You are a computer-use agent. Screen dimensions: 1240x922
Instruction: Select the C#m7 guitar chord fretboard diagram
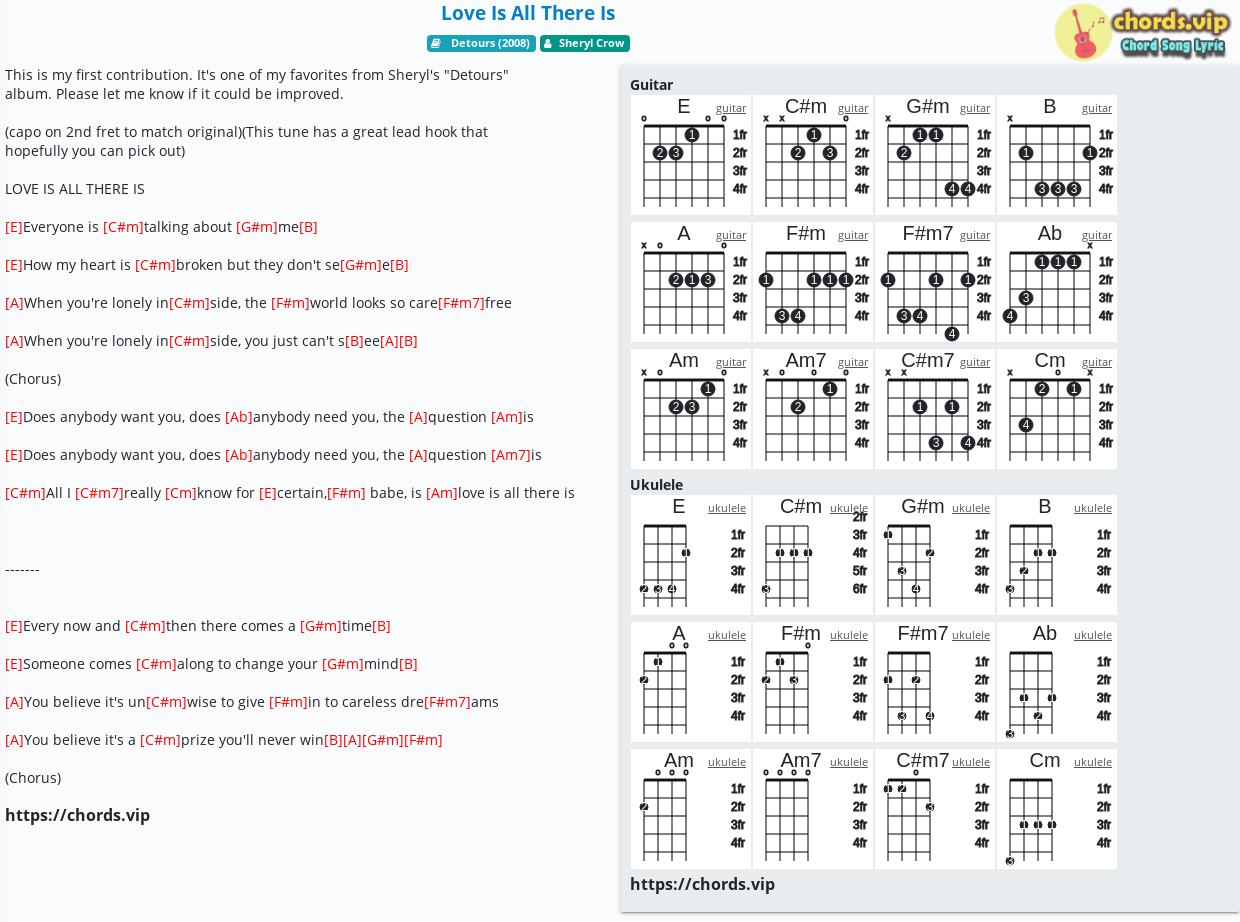[935, 409]
